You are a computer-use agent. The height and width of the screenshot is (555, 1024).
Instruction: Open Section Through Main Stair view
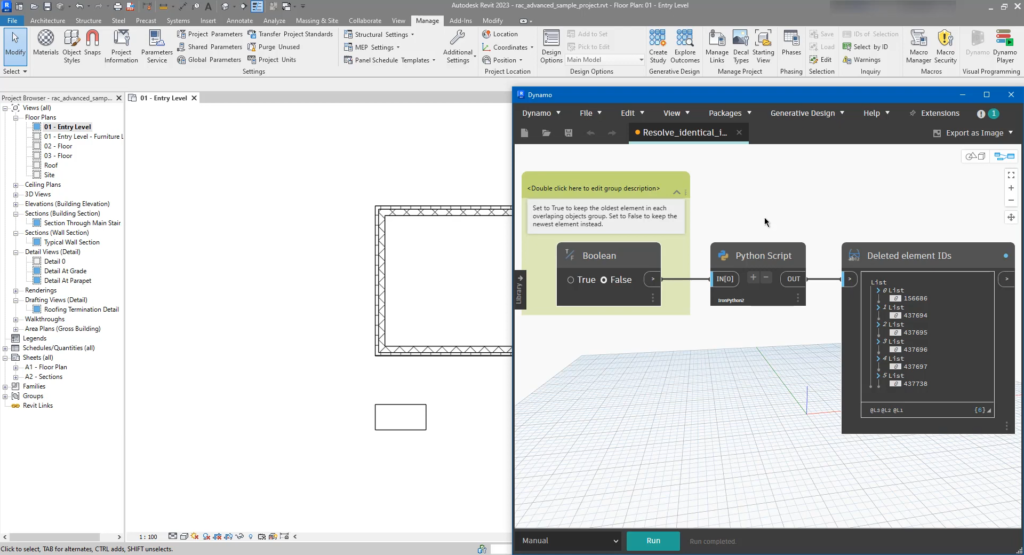tap(82, 223)
